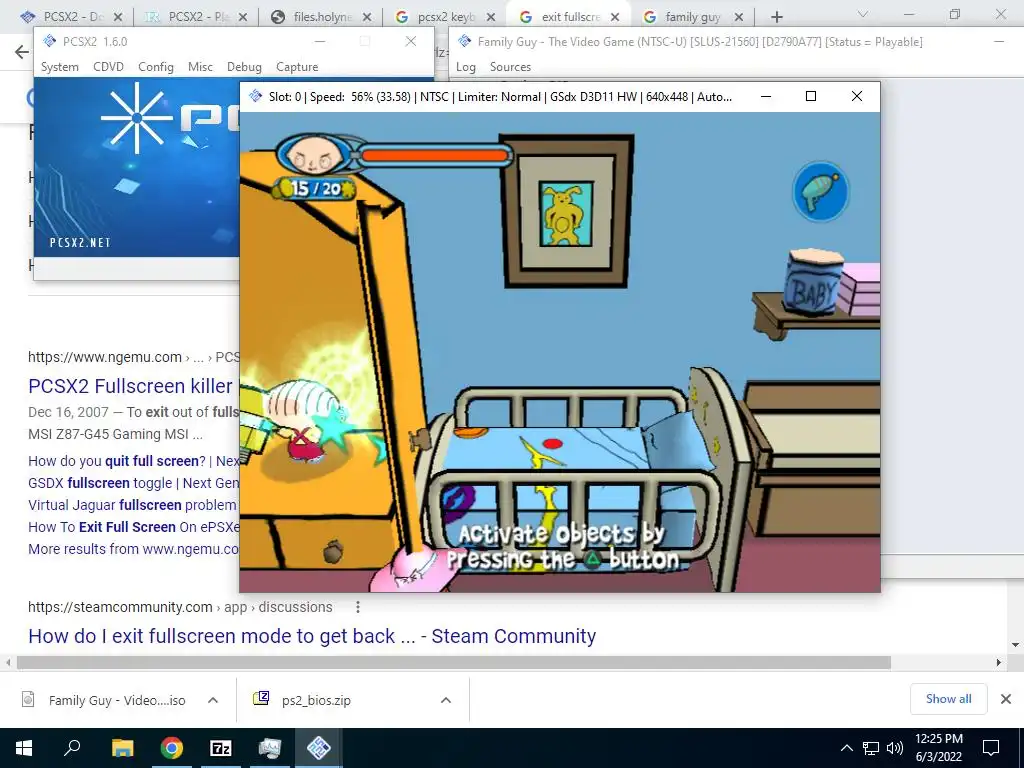Click PCSX2 1.6.0 window title icon
The width and height of the screenshot is (1024, 768).
pyautogui.click(x=50, y=41)
